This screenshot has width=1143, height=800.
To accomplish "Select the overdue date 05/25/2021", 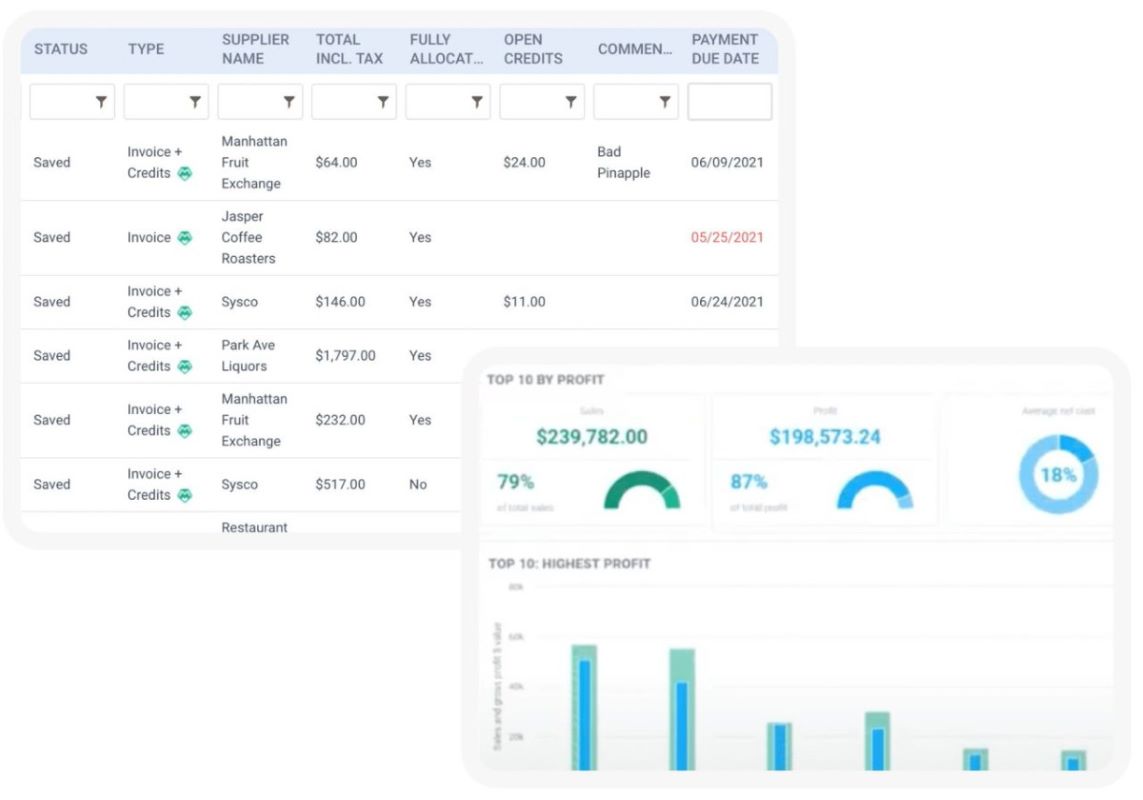I will coord(727,238).
